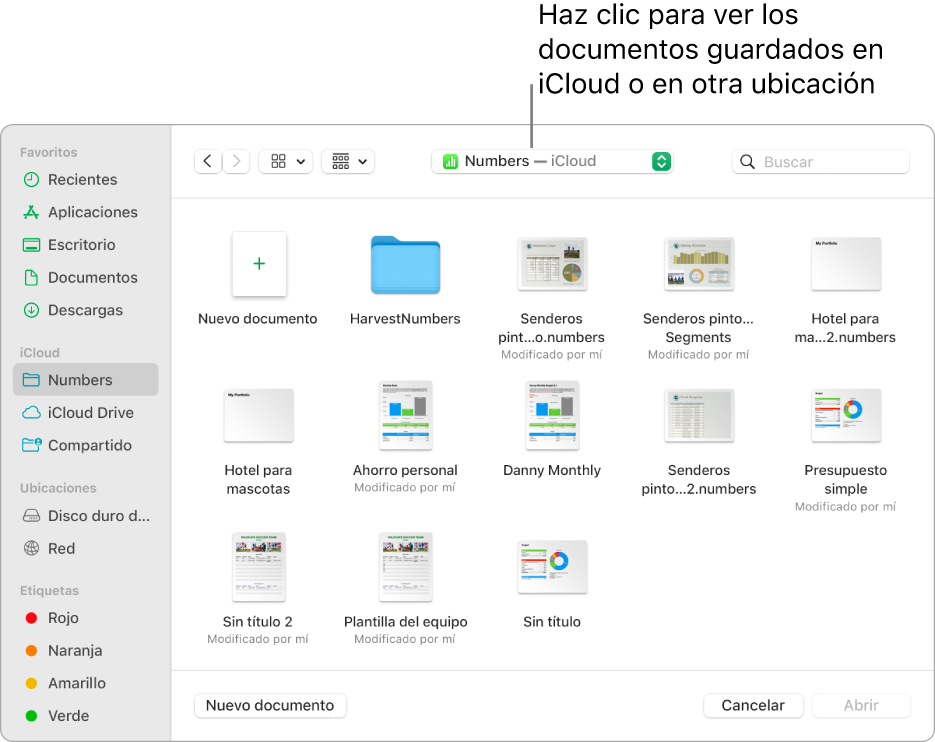
Task: Select Ahorro personal file thumbnail
Action: (x=405, y=415)
